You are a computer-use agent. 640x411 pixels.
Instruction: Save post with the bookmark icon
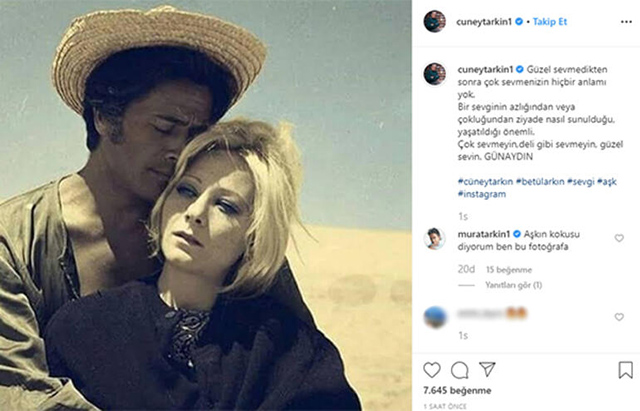[625, 370]
